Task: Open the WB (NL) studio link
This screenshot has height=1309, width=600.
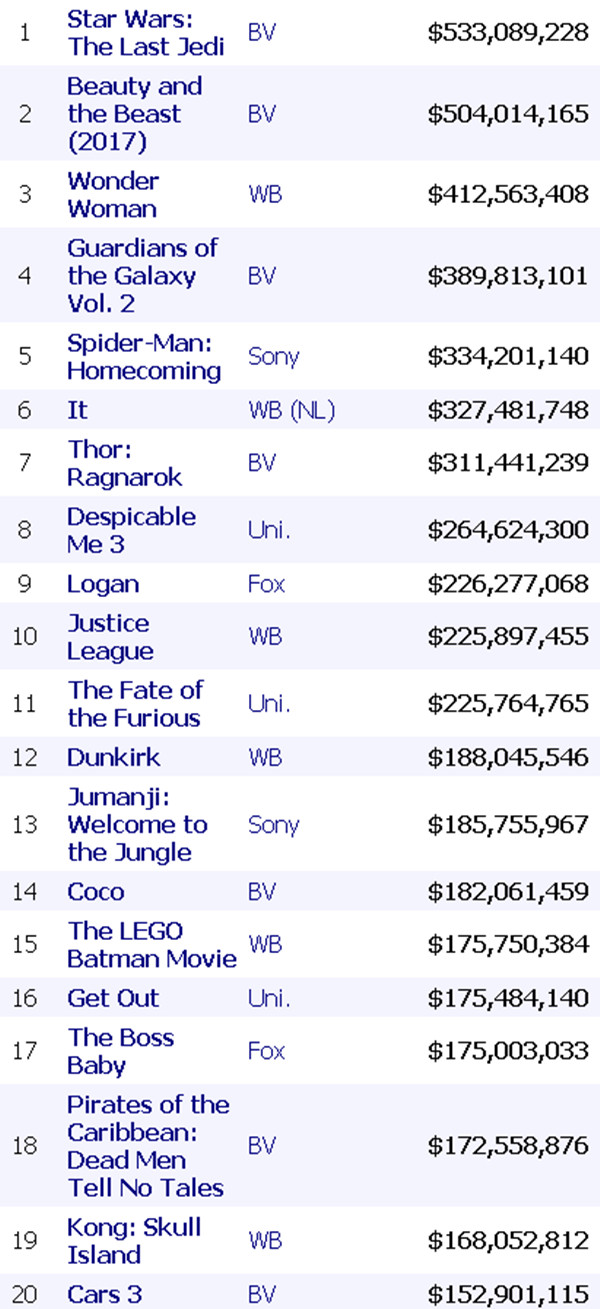Action: [290, 410]
